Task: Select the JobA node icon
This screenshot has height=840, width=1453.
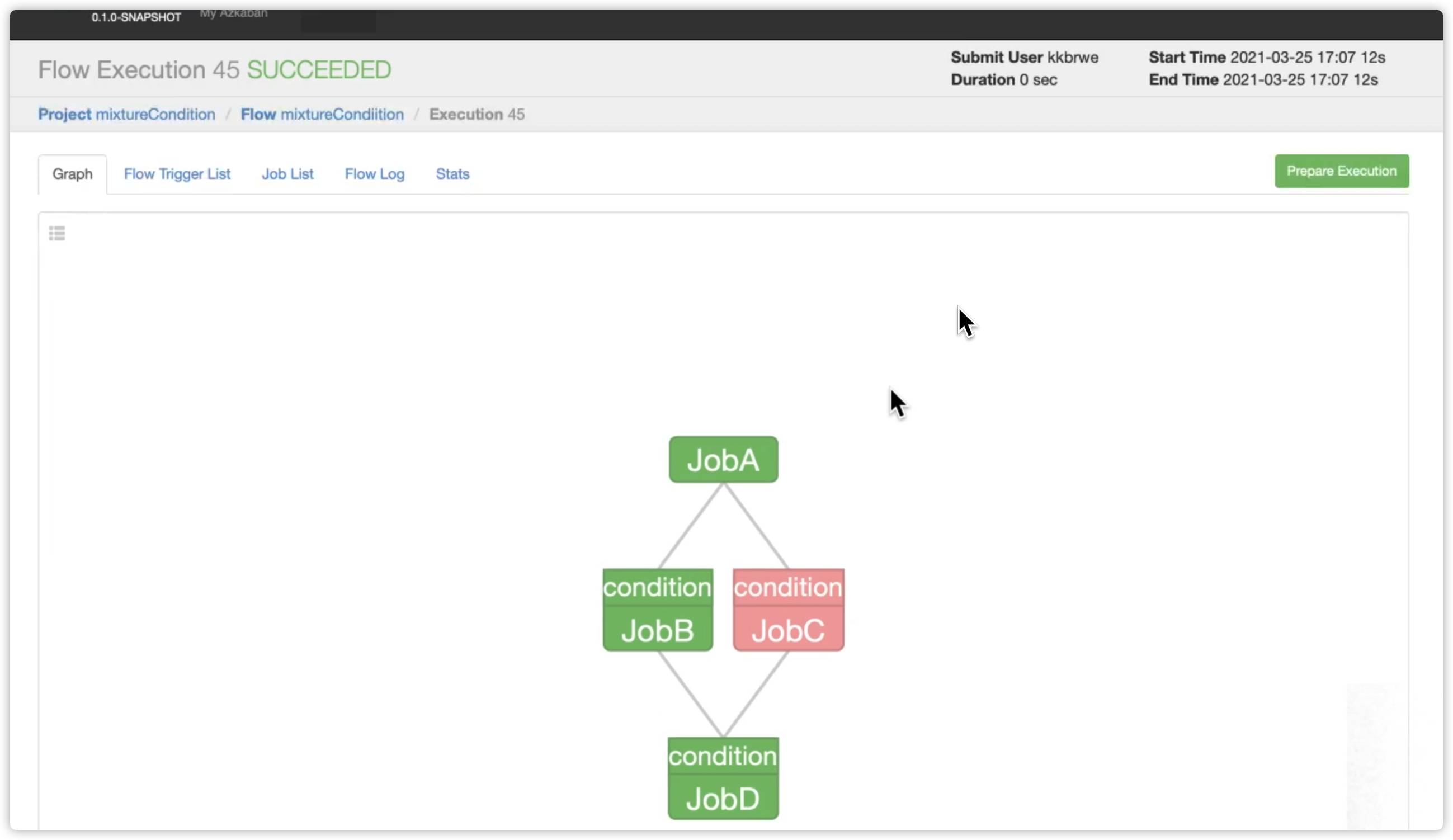Action: [x=722, y=459]
